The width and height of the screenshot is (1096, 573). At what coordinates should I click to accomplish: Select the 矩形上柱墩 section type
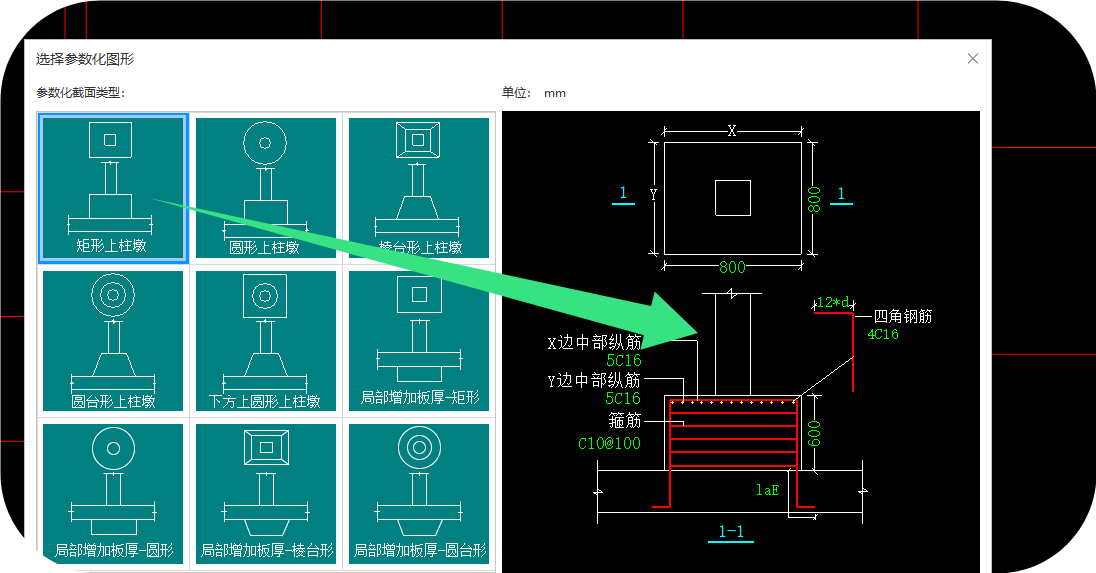tap(113, 188)
